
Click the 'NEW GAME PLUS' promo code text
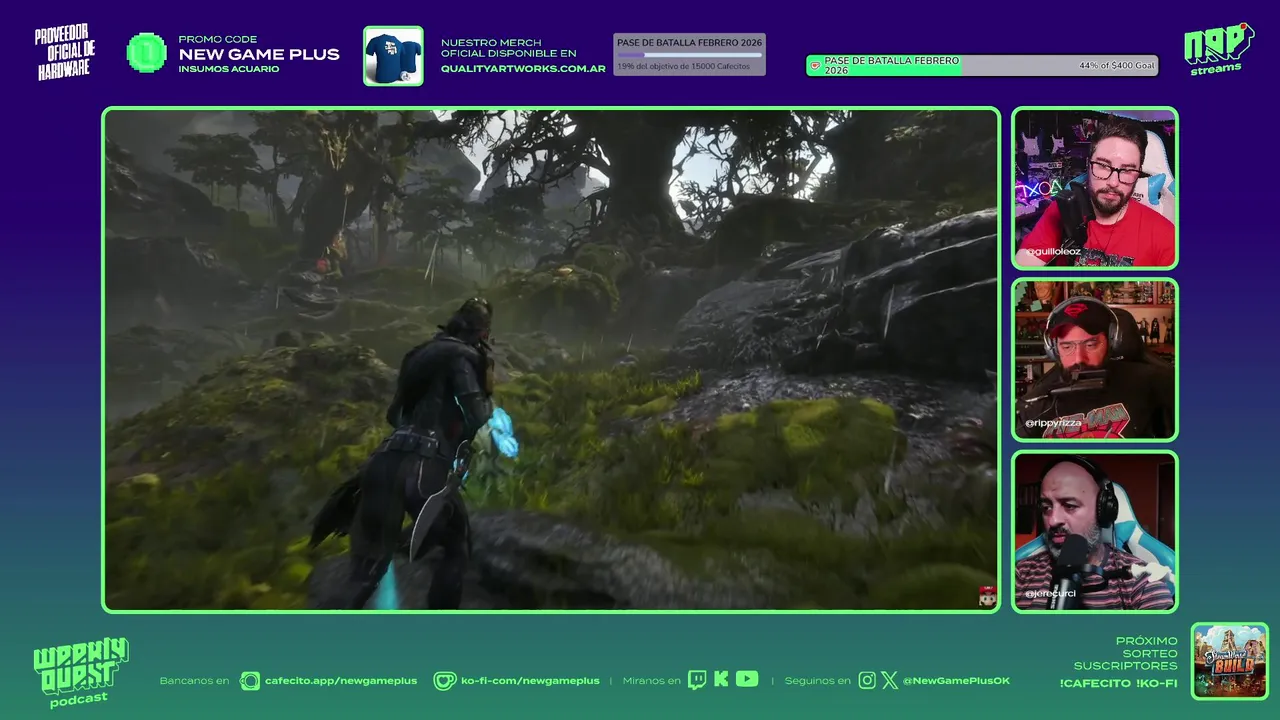point(259,55)
